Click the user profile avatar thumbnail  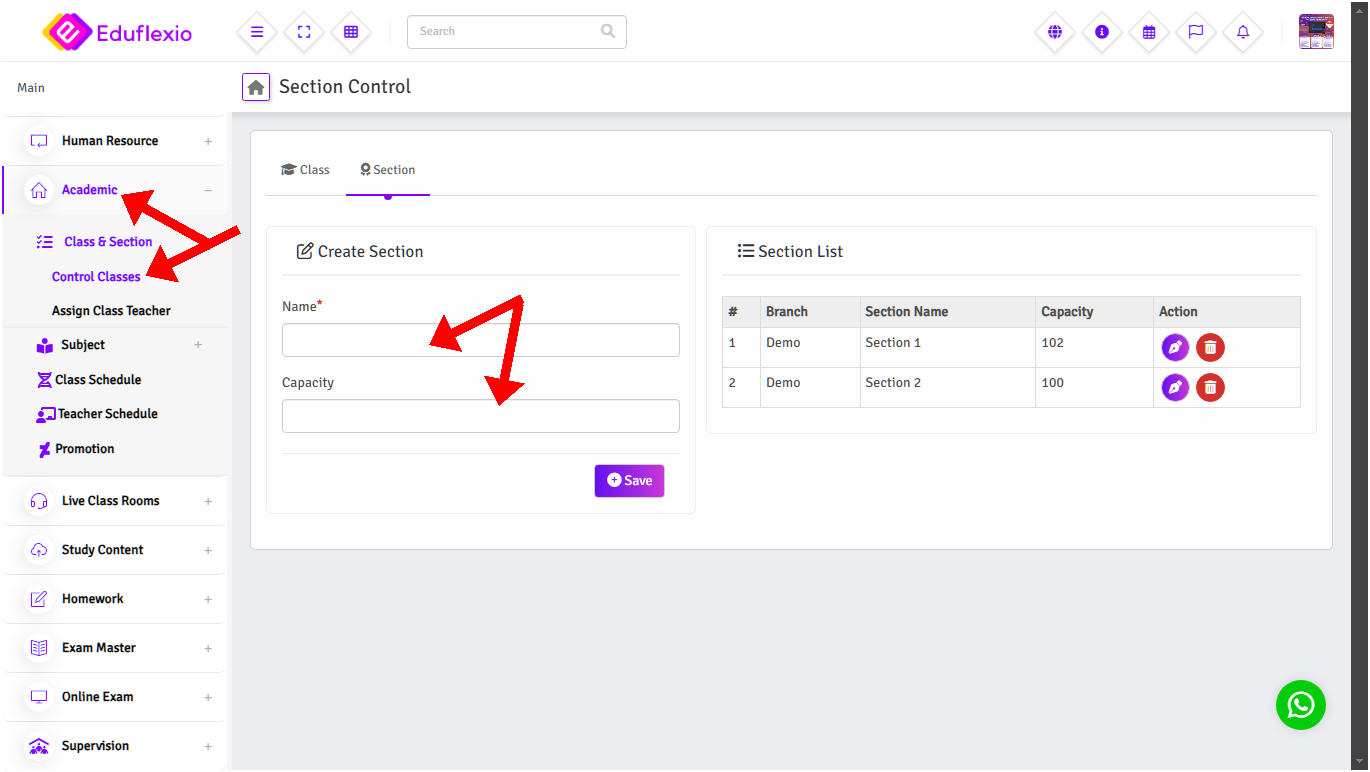coord(1316,32)
